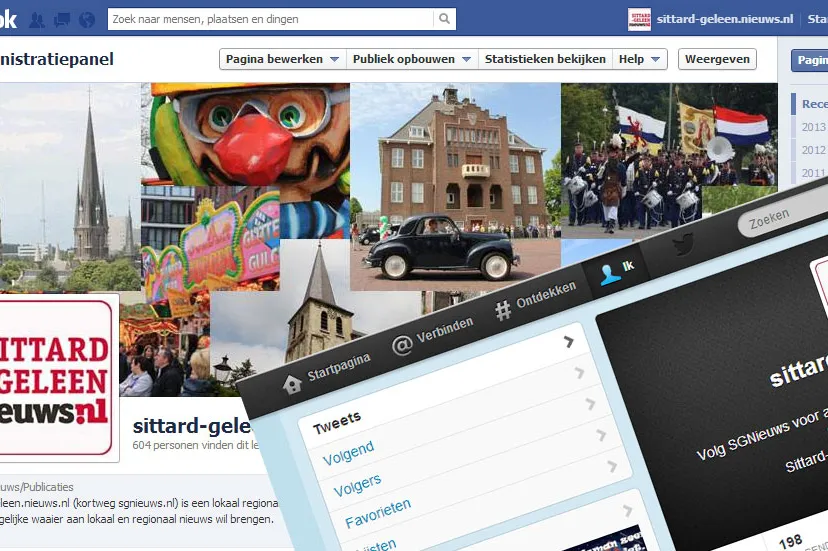Screen dimensions: 828x551
Task: Click the small page logo in header
Action: click(x=639, y=19)
